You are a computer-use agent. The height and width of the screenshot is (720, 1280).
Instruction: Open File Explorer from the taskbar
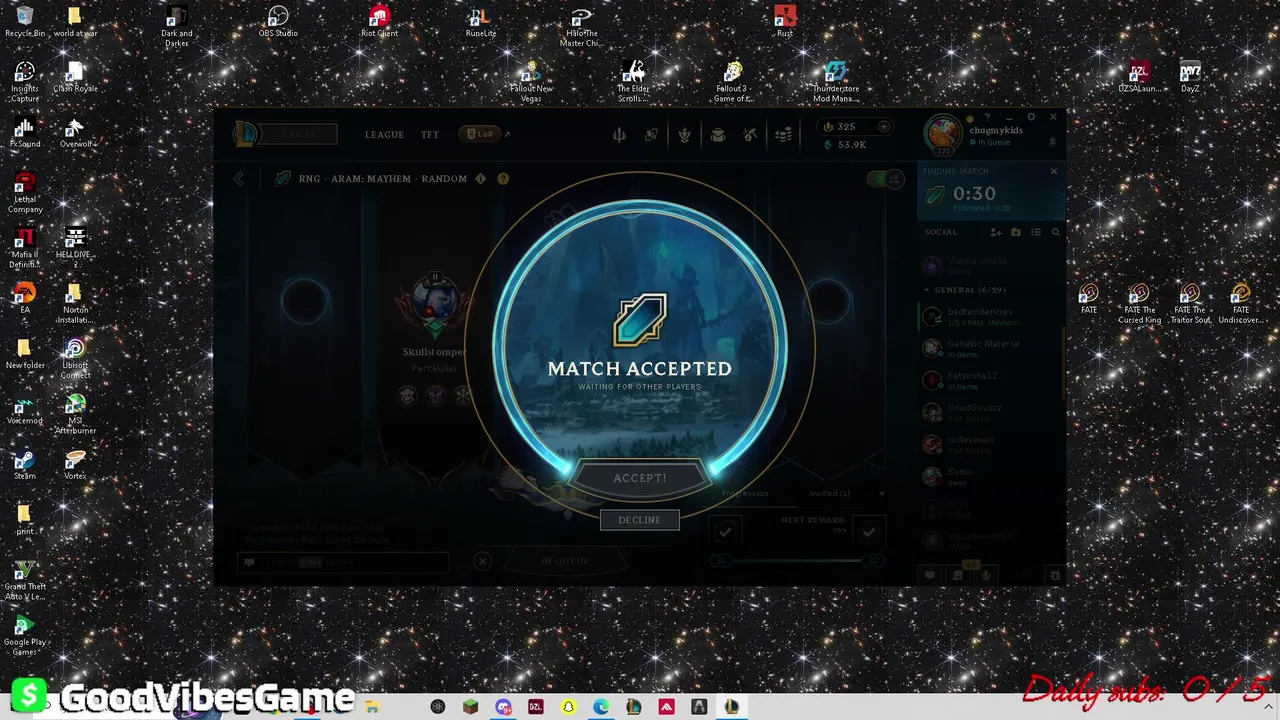[x=372, y=707]
